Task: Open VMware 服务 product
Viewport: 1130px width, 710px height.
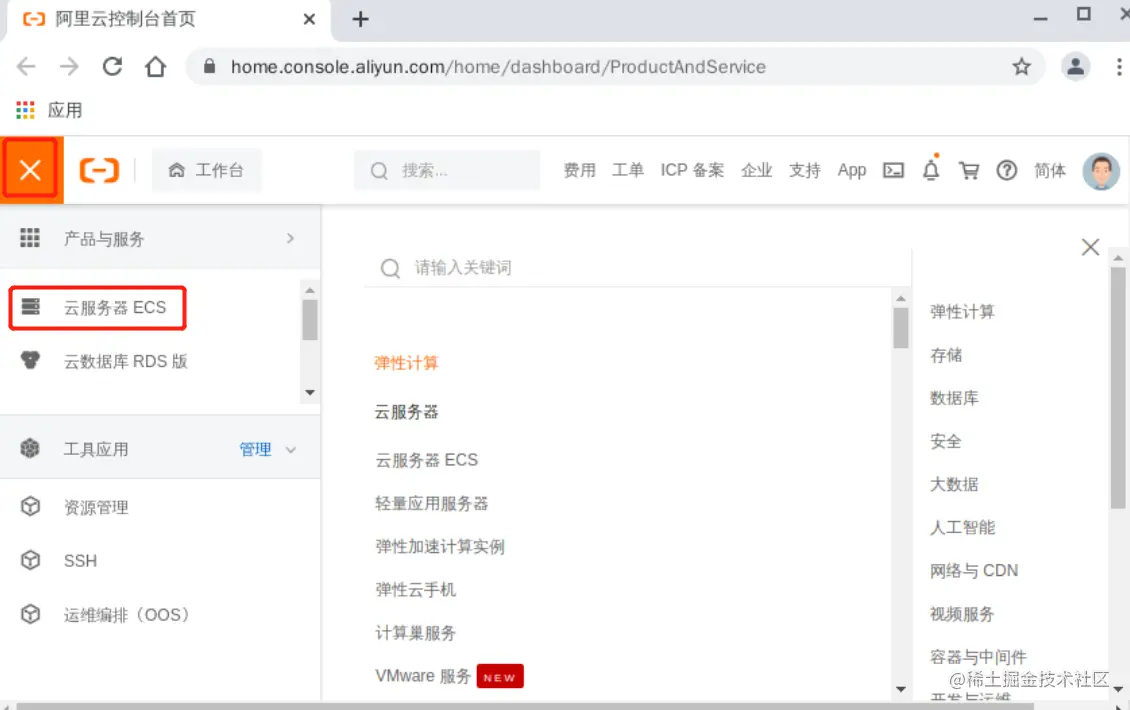Action: point(423,676)
